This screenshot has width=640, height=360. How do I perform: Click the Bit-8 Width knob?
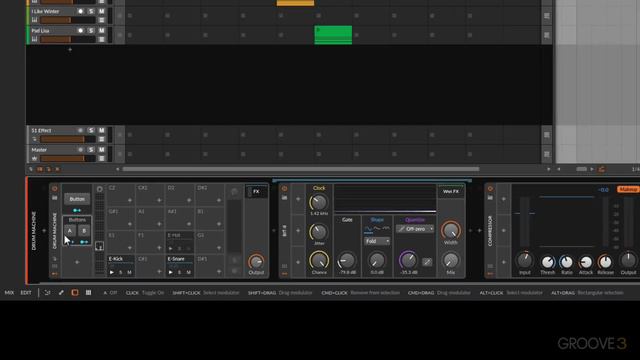click(451, 231)
